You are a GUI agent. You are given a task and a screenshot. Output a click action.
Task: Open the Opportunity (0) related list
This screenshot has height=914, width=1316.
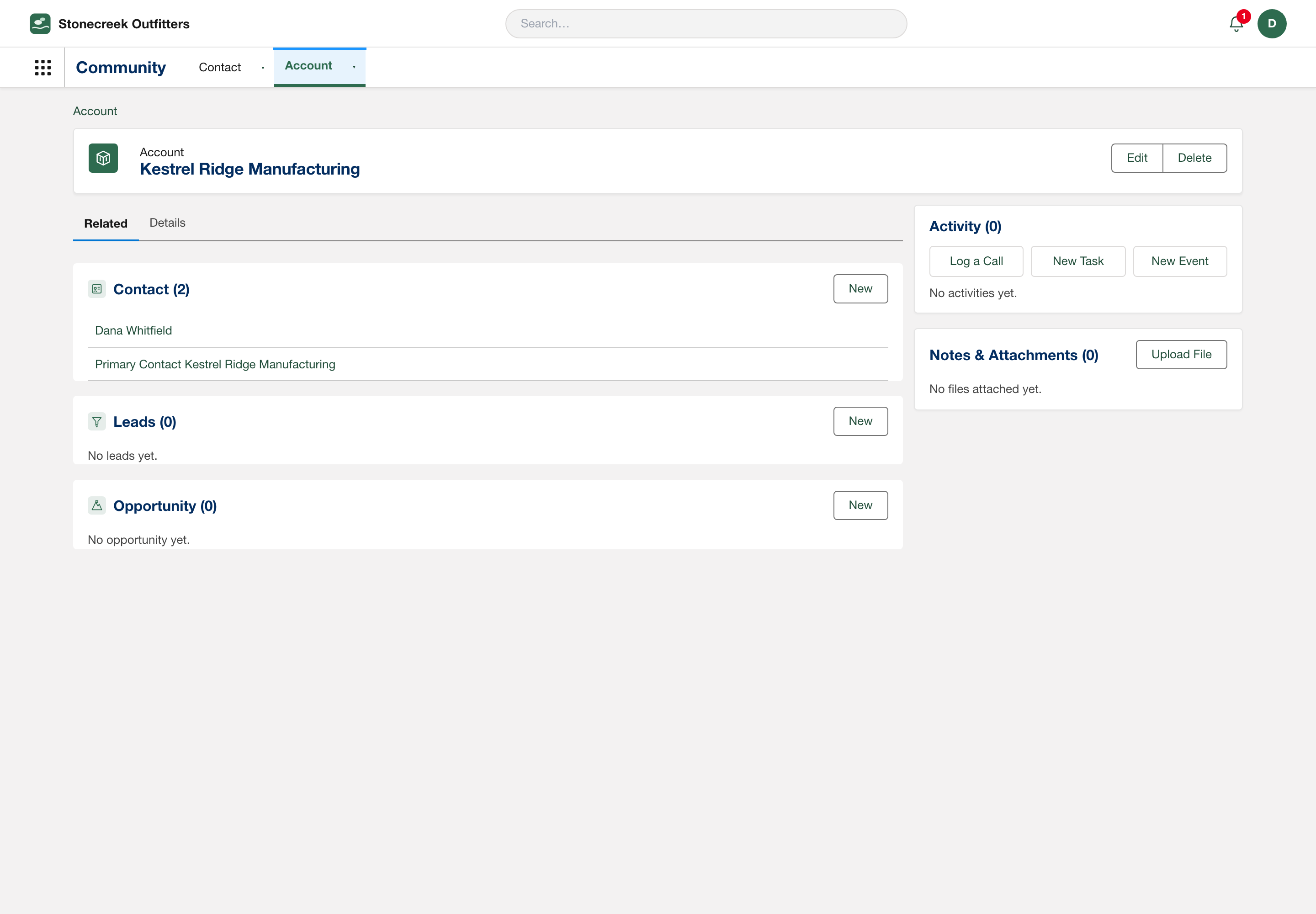(165, 506)
